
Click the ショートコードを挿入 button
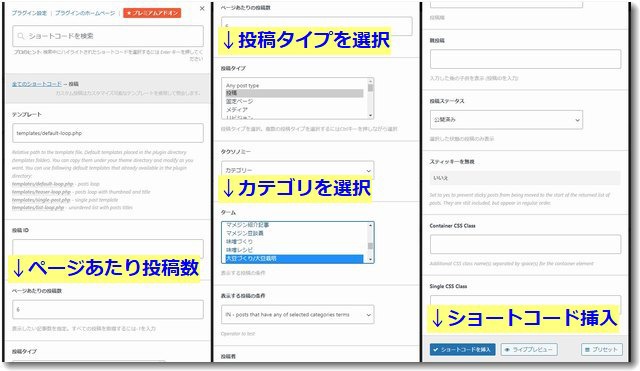coord(462,350)
